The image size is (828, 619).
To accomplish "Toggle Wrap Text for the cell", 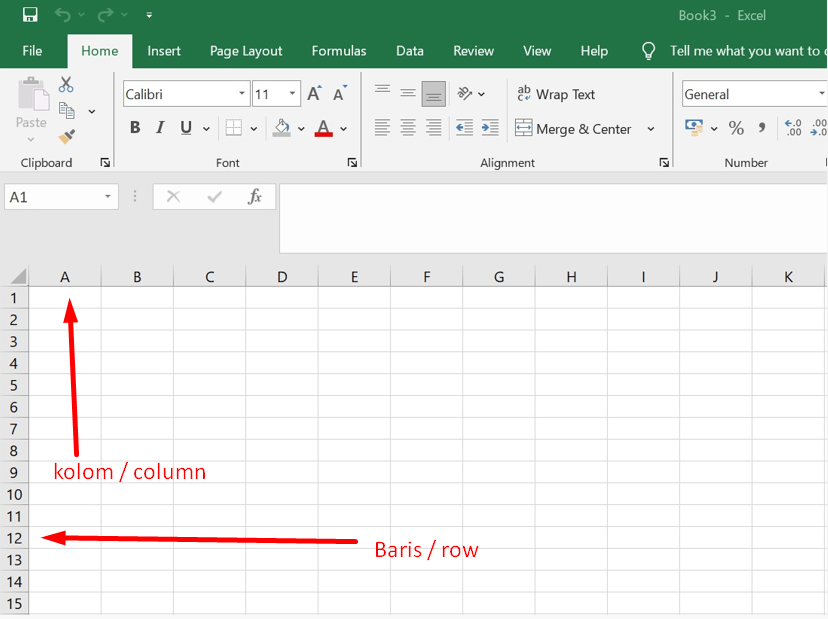I will (555, 94).
